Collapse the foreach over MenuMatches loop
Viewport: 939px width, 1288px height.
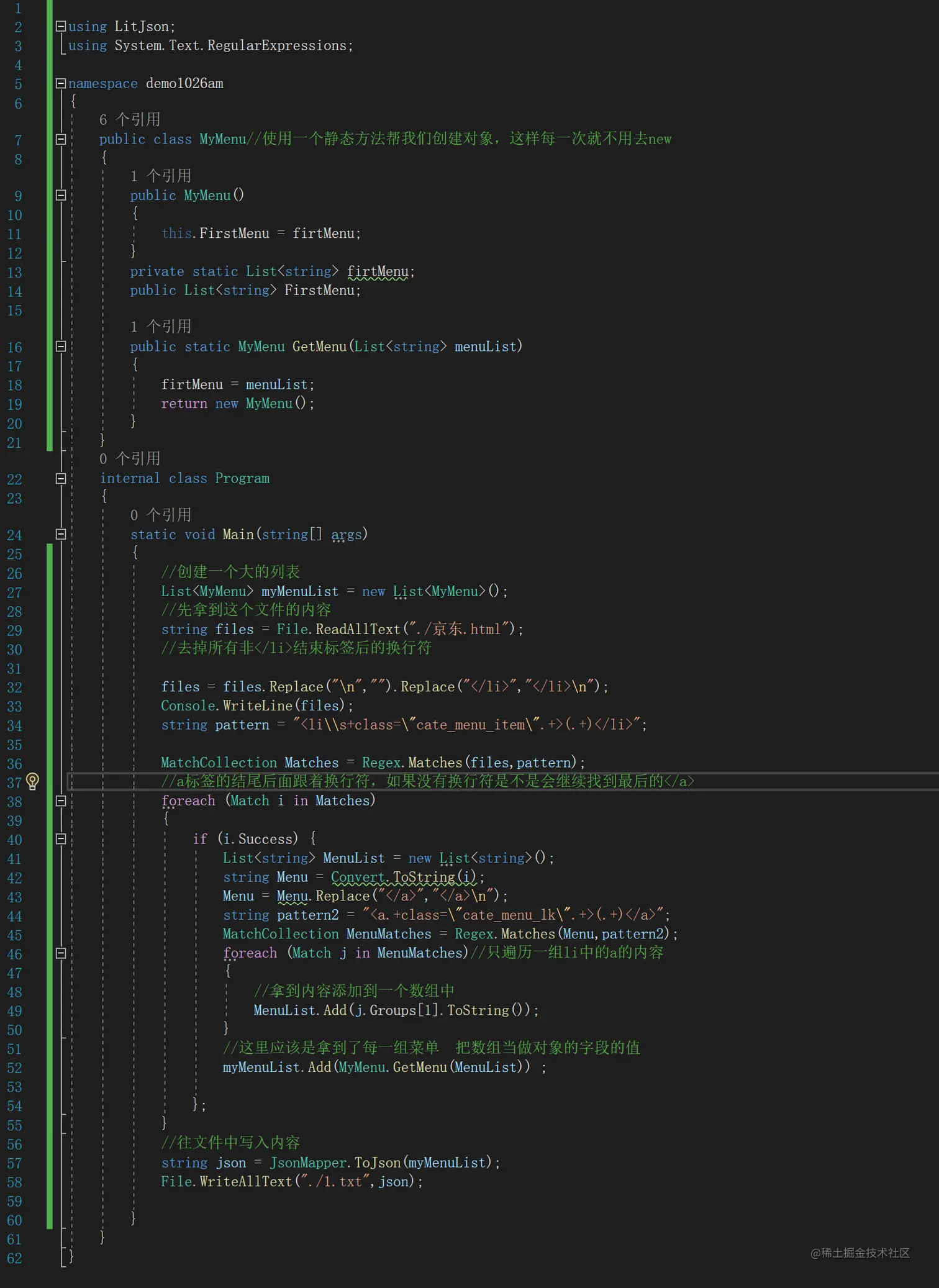coord(61,953)
